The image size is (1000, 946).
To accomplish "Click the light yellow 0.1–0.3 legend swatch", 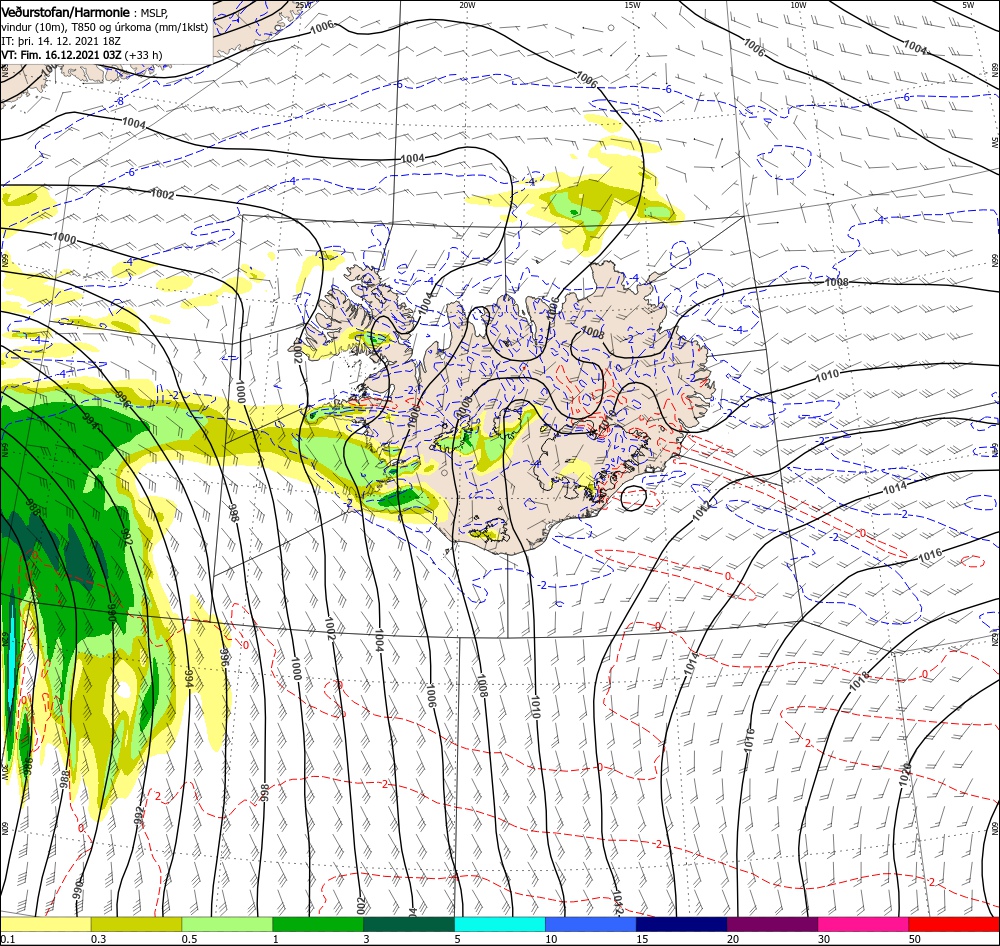I will [45, 925].
